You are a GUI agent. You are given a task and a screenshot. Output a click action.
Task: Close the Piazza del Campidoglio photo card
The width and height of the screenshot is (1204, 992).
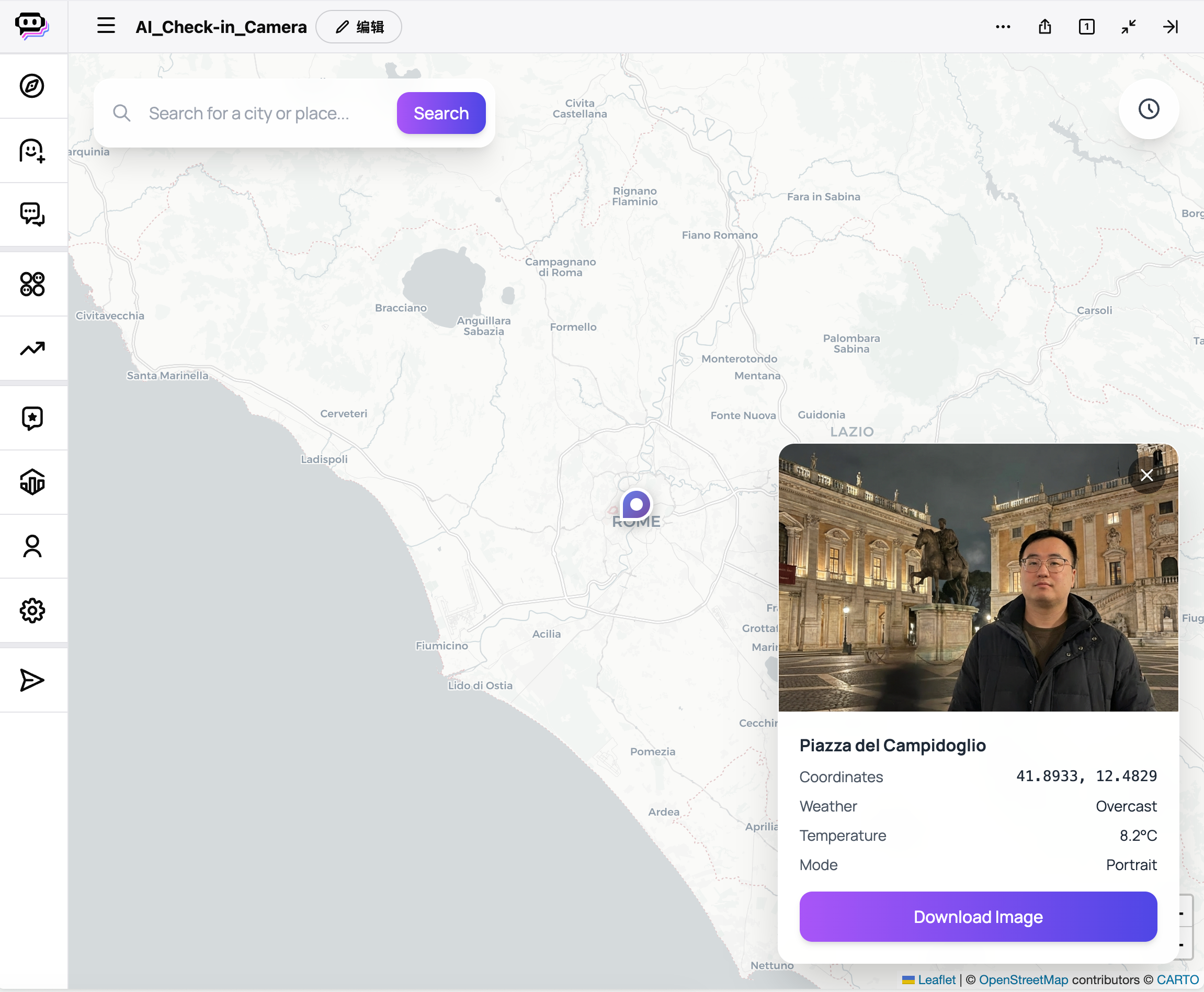(1146, 476)
